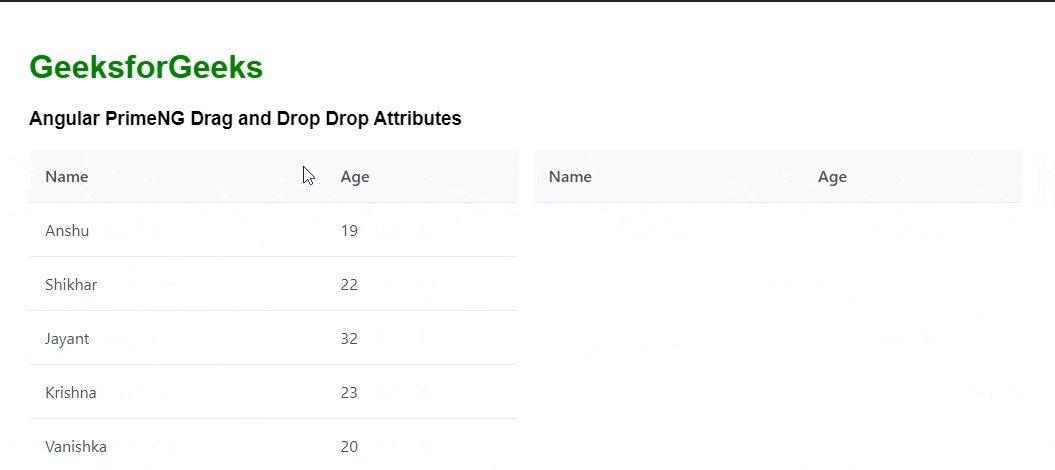Click the right table's Age column header

point(832,177)
